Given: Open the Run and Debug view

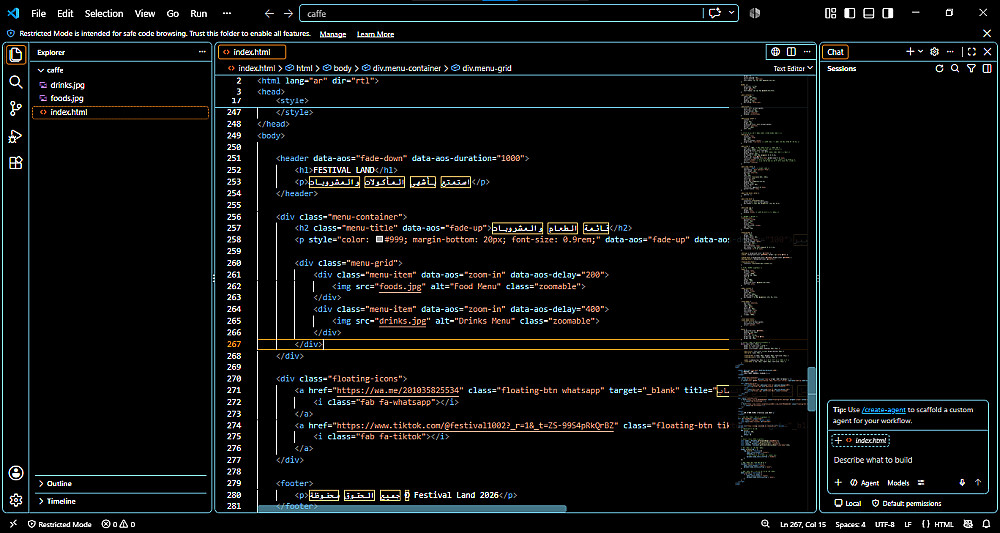Looking at the screenshot, I should [16, 136].
